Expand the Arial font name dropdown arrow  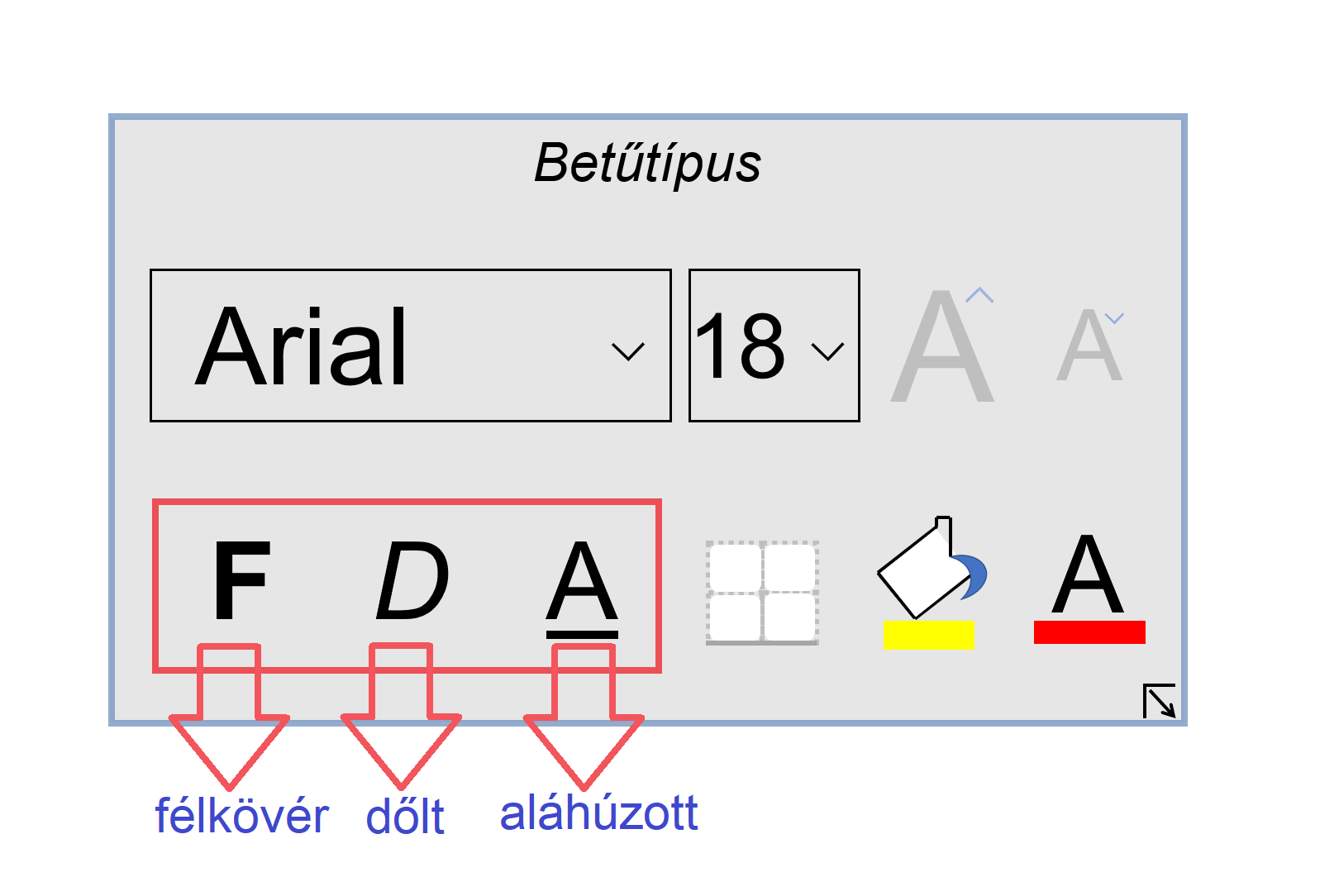tap(627, 351)
